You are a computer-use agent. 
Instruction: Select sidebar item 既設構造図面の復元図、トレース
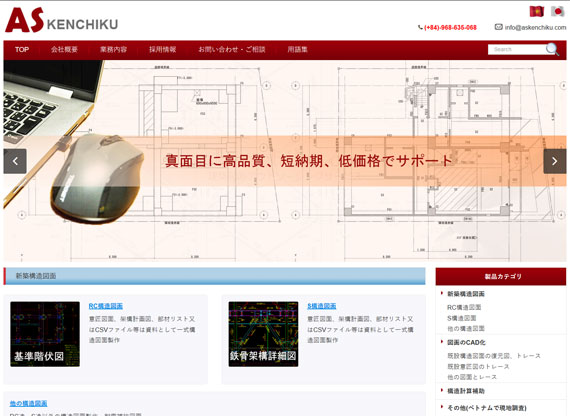tap(494, 356)
